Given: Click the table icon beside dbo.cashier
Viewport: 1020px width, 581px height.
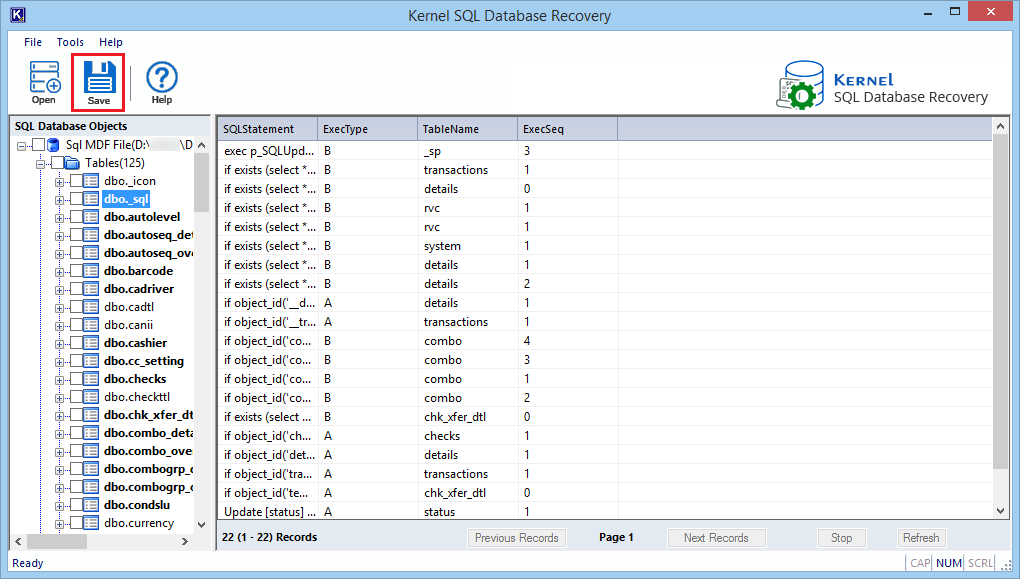Looking at the screenshot, I should (x=90, y=343).
